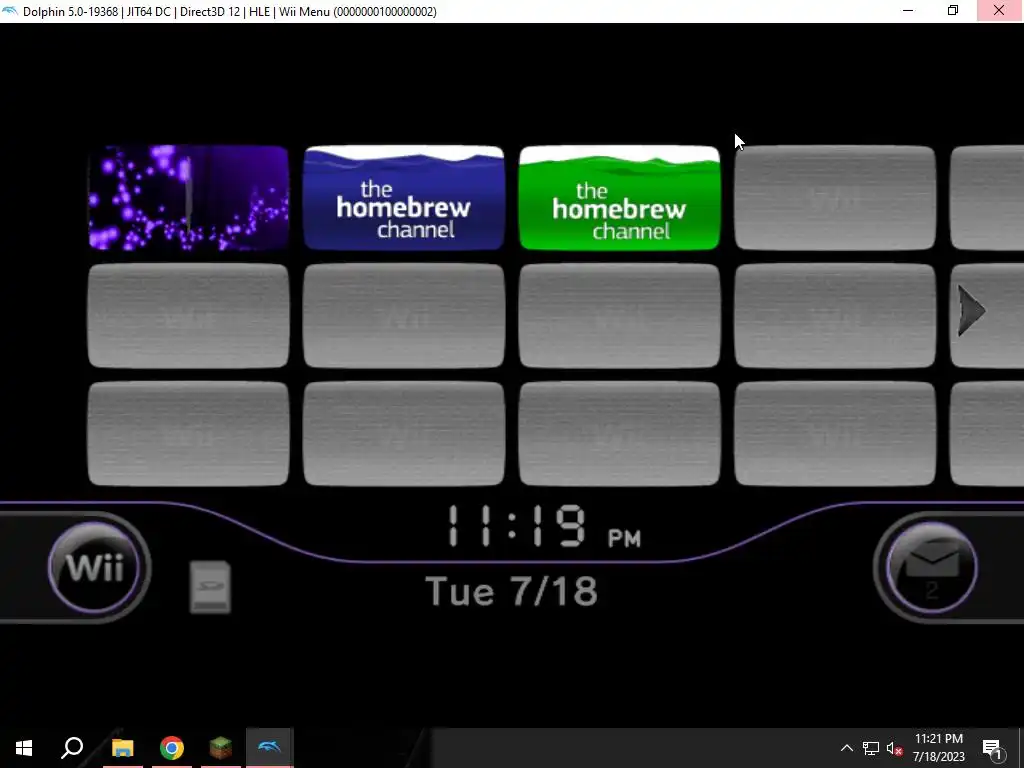
Task: Show hidden system tray icons
Action: 846,748
